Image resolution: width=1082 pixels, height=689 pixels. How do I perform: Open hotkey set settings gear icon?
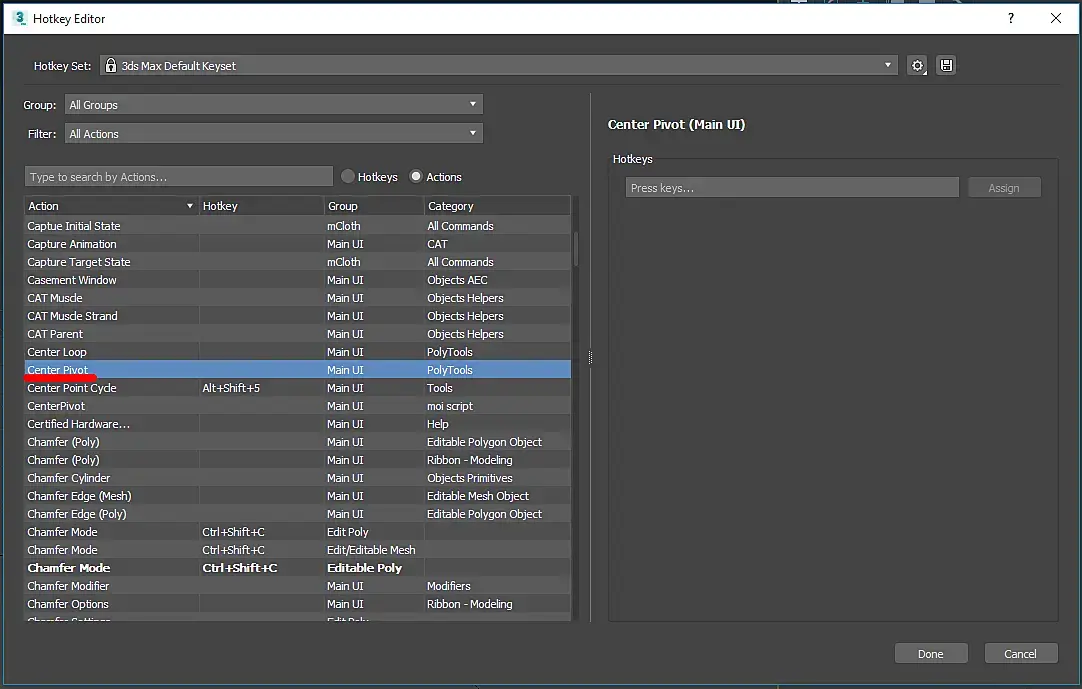tap(916, 66)
